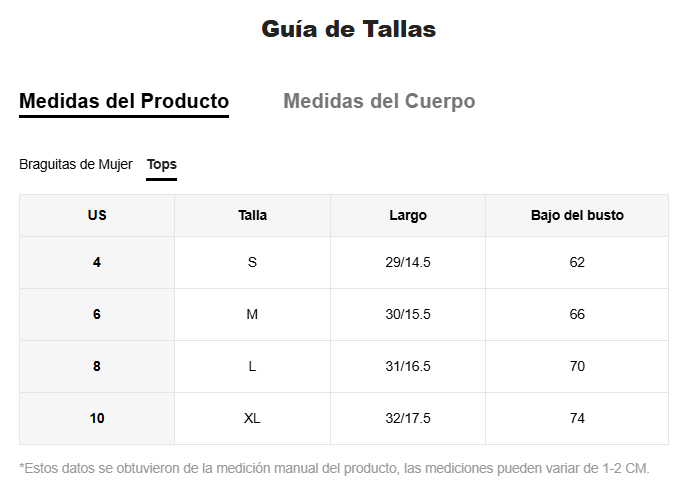Select US size 10 row cell
The height and width of the screenshot is (488, 684).
tap(97, 418)
